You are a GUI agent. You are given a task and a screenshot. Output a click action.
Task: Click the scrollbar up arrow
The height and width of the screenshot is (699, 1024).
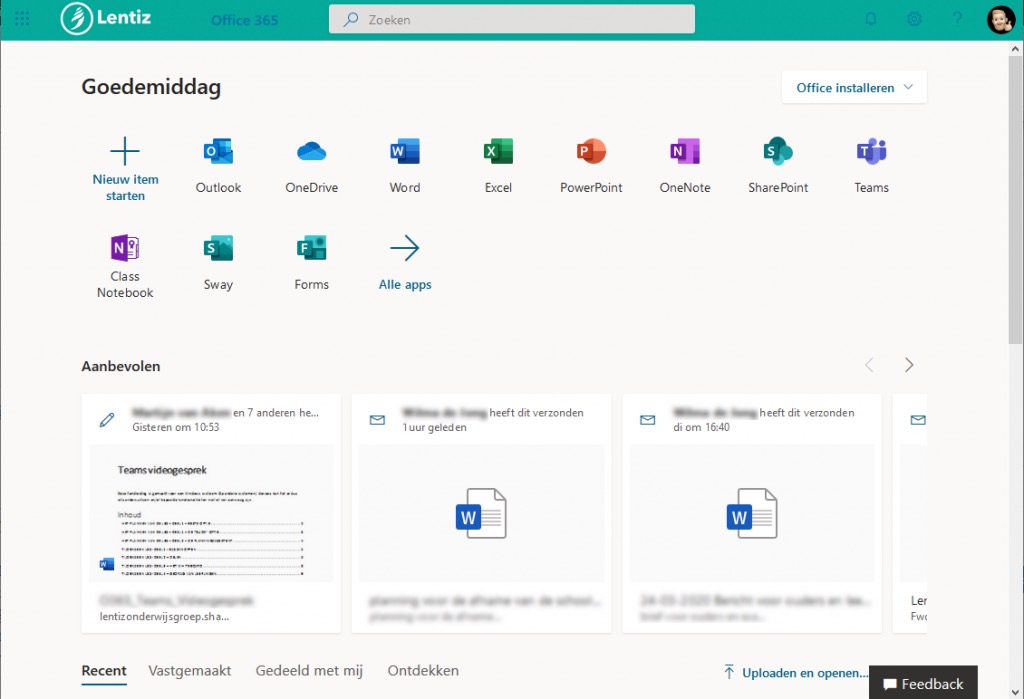point(1016,48)
